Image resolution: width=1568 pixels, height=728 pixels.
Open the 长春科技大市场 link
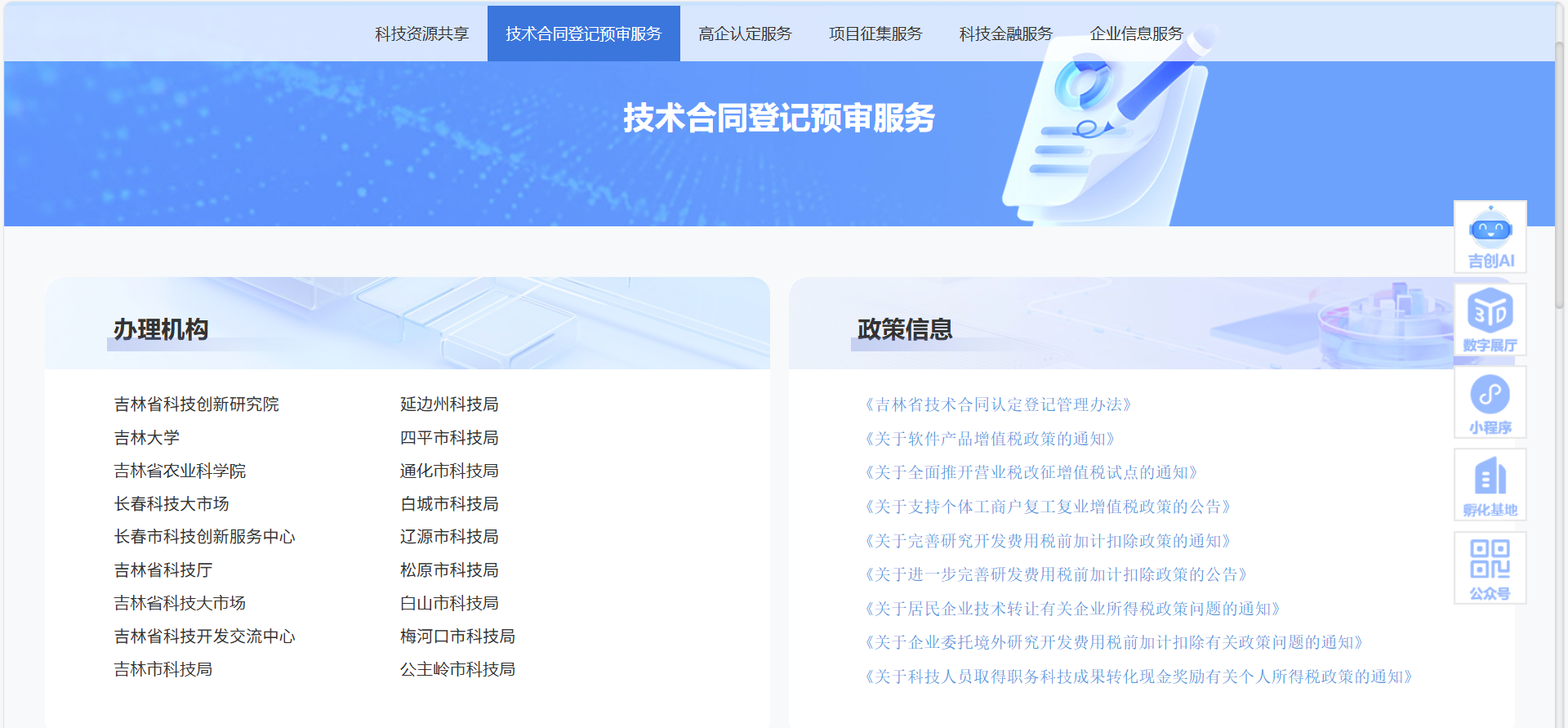pyautogui.click(x=171, y=504)
